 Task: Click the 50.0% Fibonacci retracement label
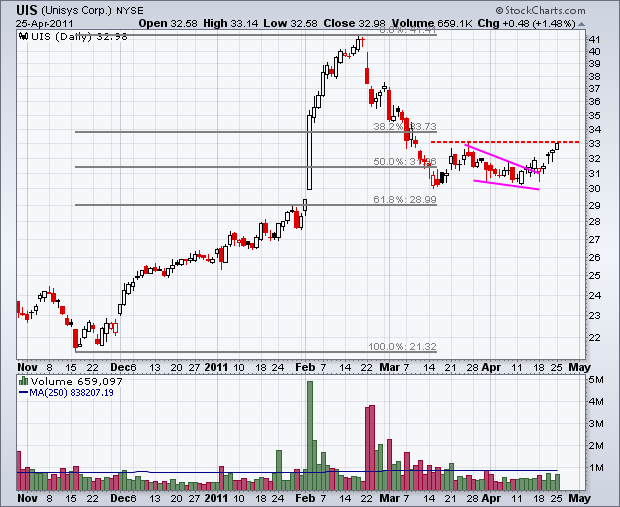(405, 162)
